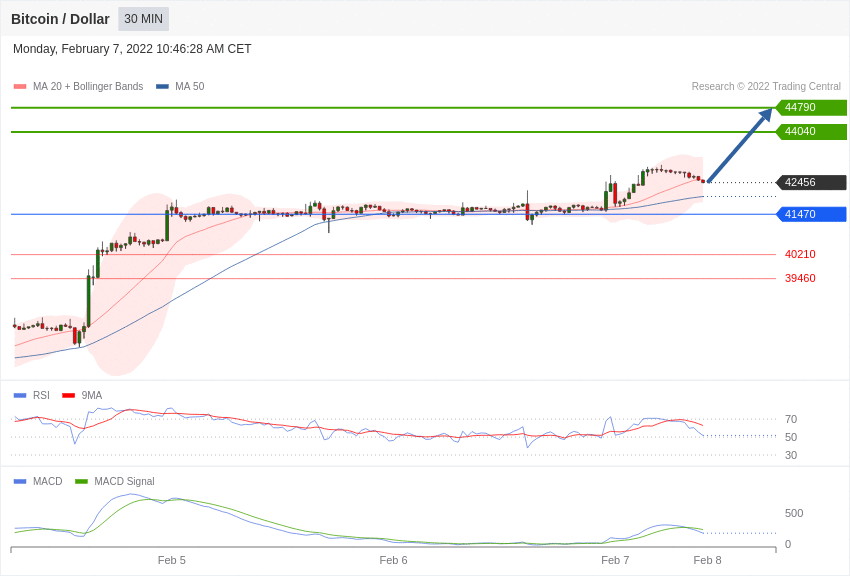Screen dimensions: 850x576
Task: Click the MACD Signal legend marker
Action: (x=81, y=482)
